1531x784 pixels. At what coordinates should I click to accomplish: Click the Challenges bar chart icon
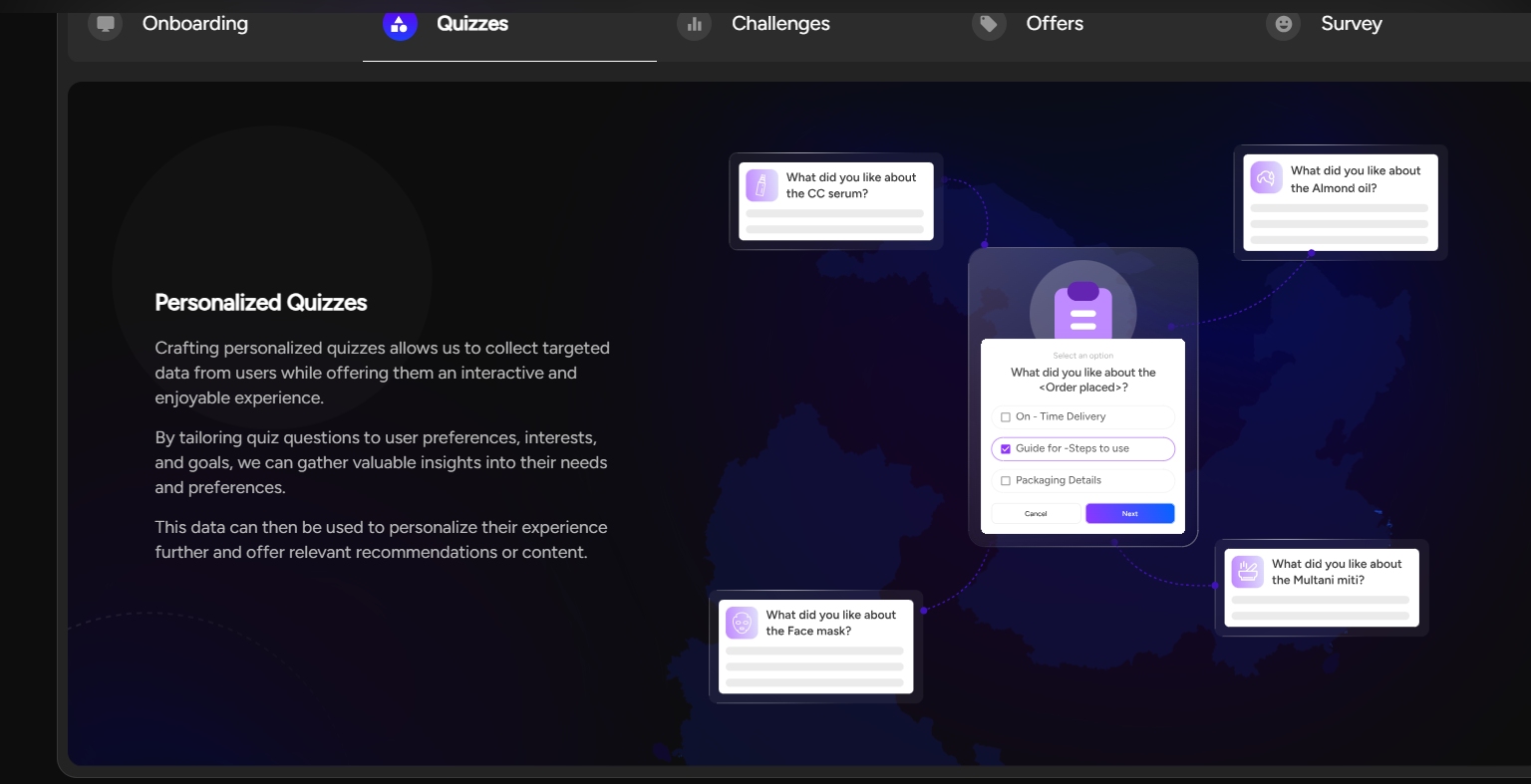click(694, 24)
